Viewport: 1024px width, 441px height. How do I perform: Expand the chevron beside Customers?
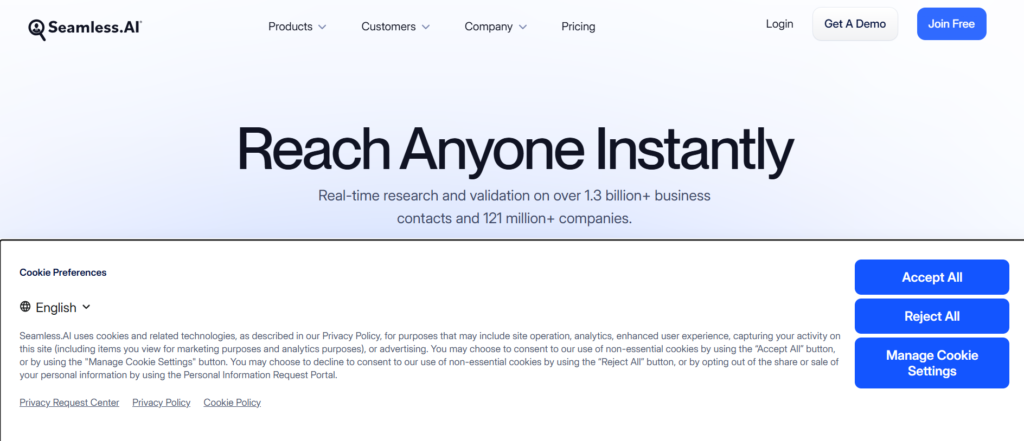[426, 27]
